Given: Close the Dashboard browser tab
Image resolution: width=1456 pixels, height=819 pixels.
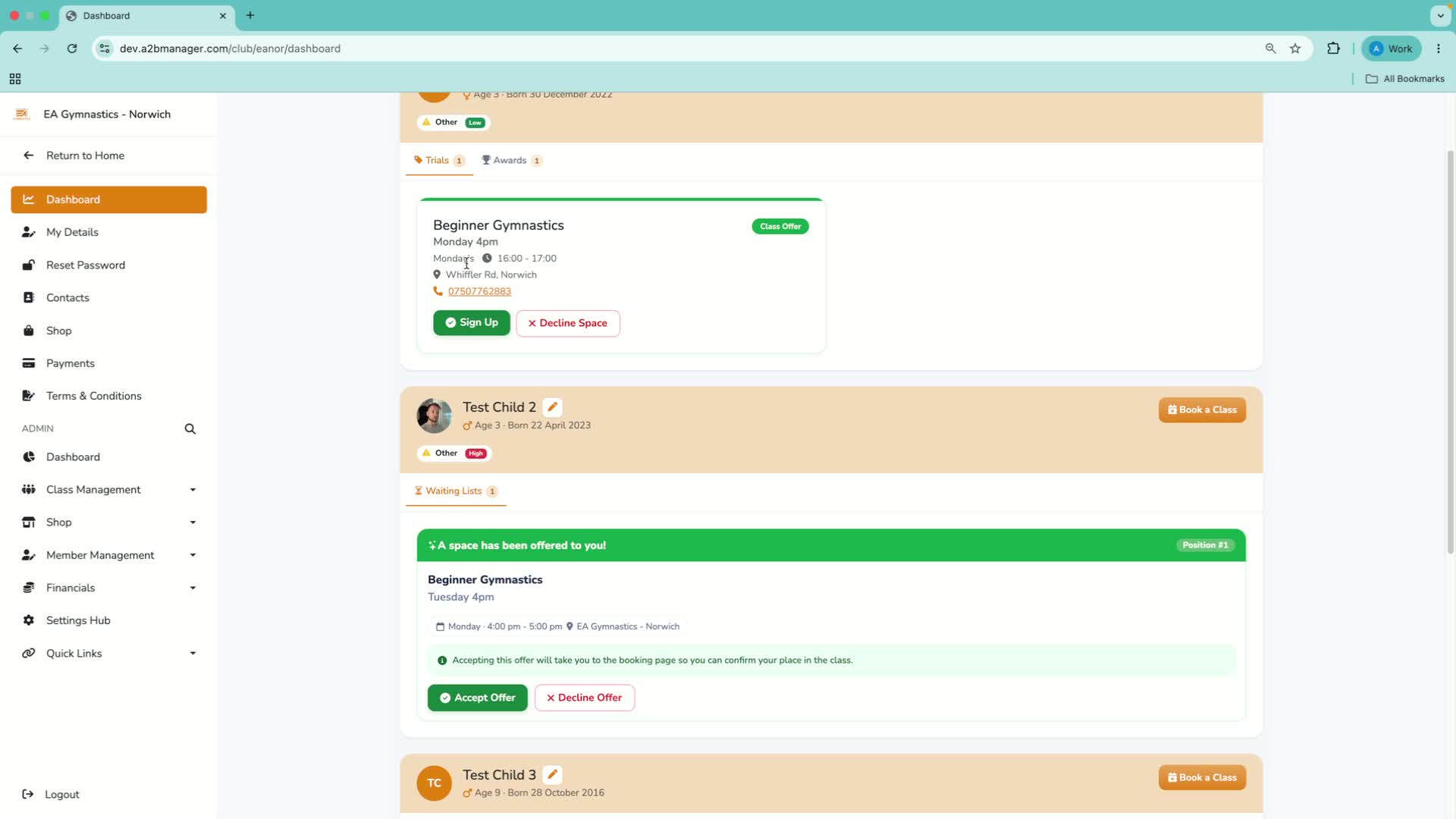Looking at the screenshot, I should pos(223,15).
